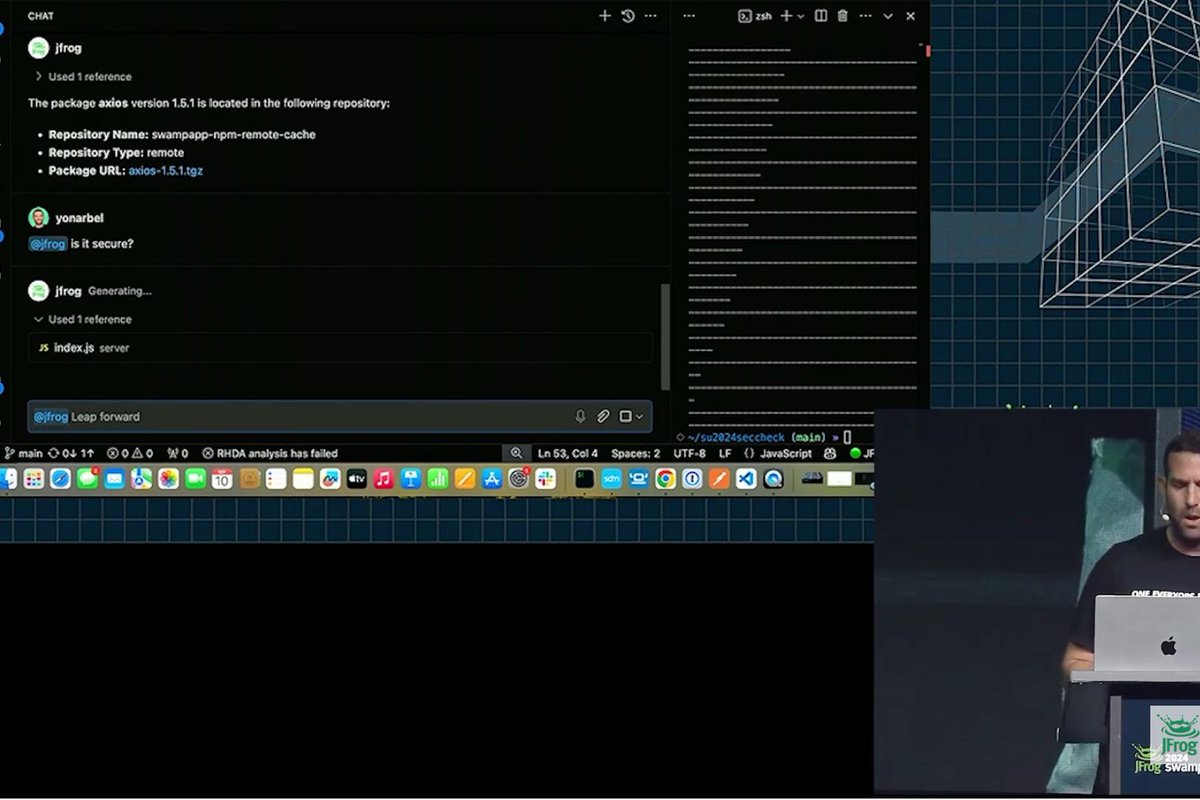Screen dimensions: 1200x800
Task: Attach context with paperclip icon
Action: point(603,416)
